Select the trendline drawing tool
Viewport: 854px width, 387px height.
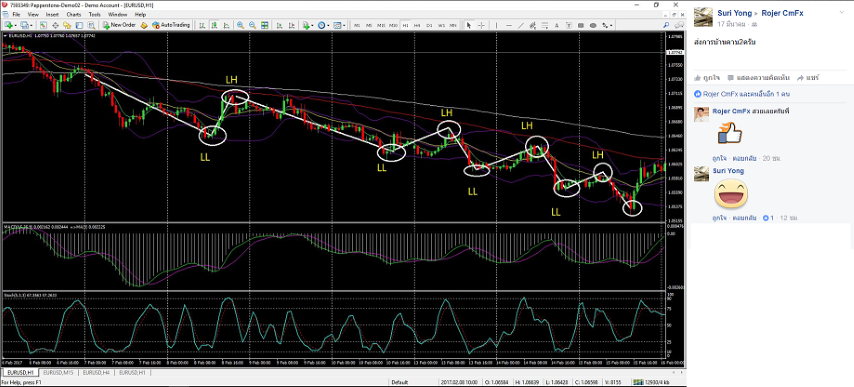pos(521,25)
